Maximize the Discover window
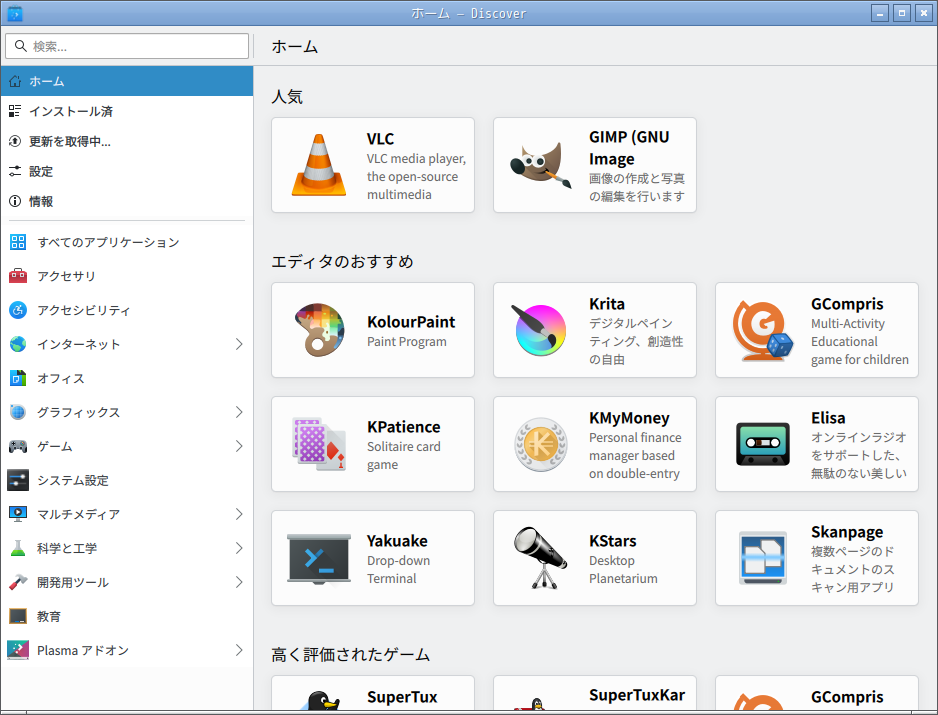Image resolution: width=938 pixels, height=715 pixels. 902,13
